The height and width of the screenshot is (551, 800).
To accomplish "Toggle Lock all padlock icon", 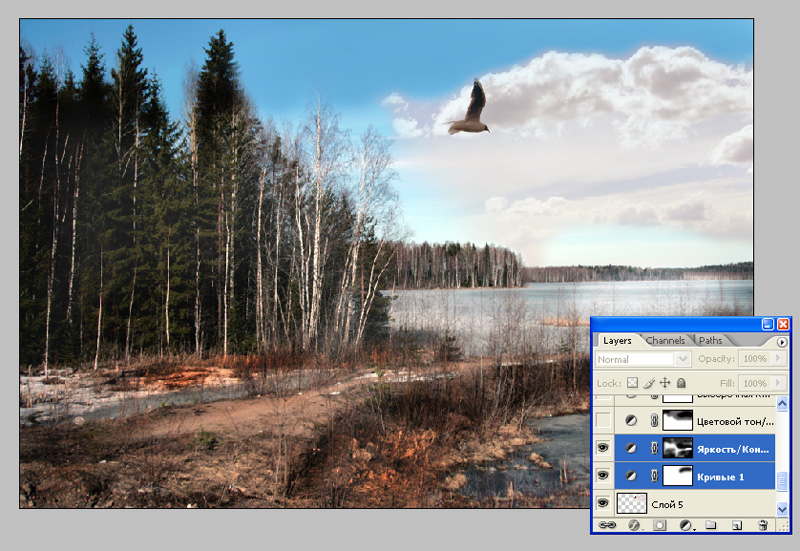I will click(x=681, y=383).
